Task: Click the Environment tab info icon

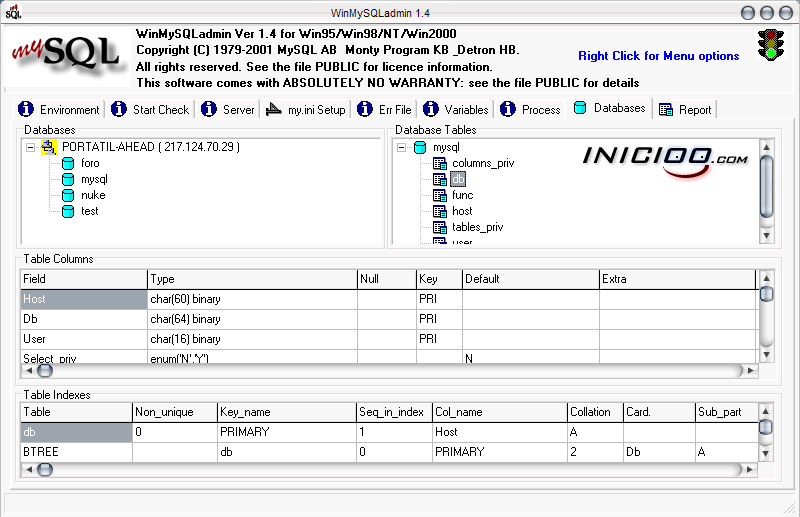Action: pyautogui.click(x=26, y=109)
